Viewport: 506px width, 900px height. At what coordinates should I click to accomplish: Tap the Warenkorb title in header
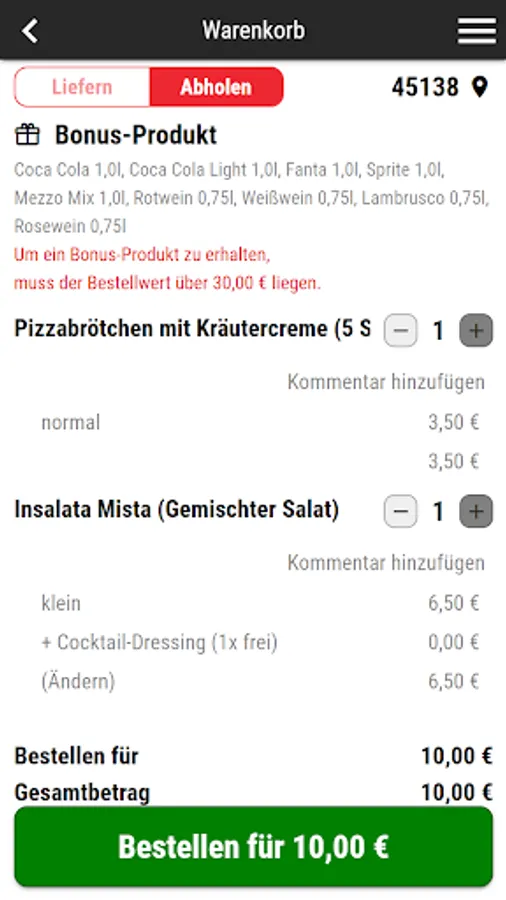(254, 30)
